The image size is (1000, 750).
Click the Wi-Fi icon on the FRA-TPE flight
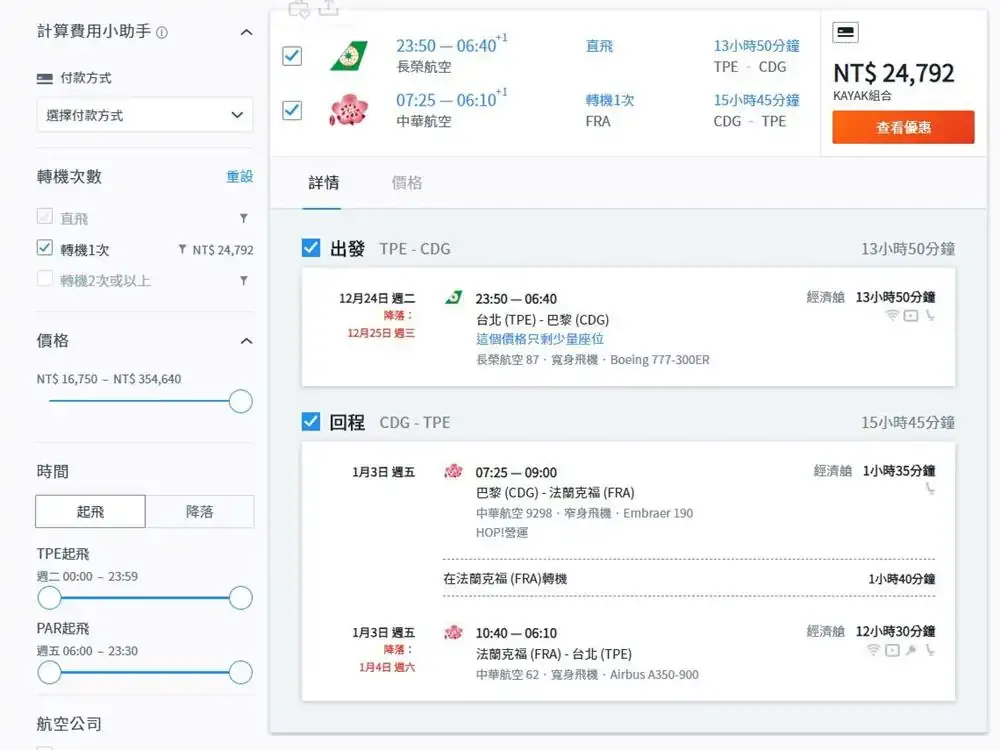coord(873,650)
